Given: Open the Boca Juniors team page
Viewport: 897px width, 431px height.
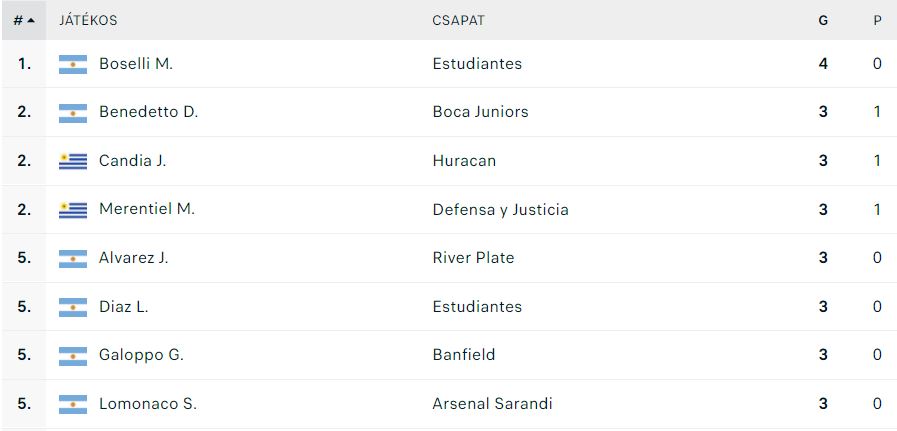Looking at the screenshot, I should pyautogui.click(x=480, y=112).
